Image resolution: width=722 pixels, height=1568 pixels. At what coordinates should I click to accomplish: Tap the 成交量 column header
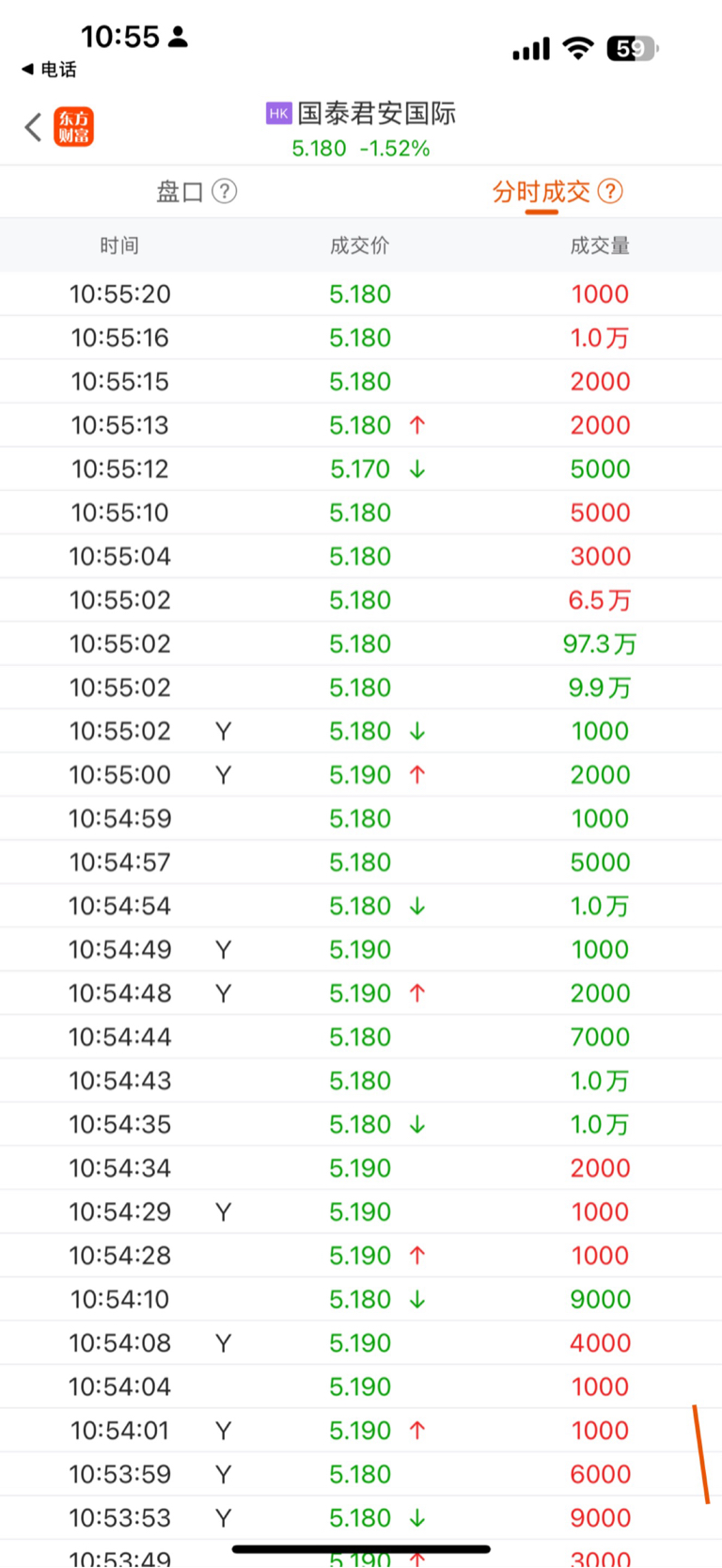click(x=601, y=245)
